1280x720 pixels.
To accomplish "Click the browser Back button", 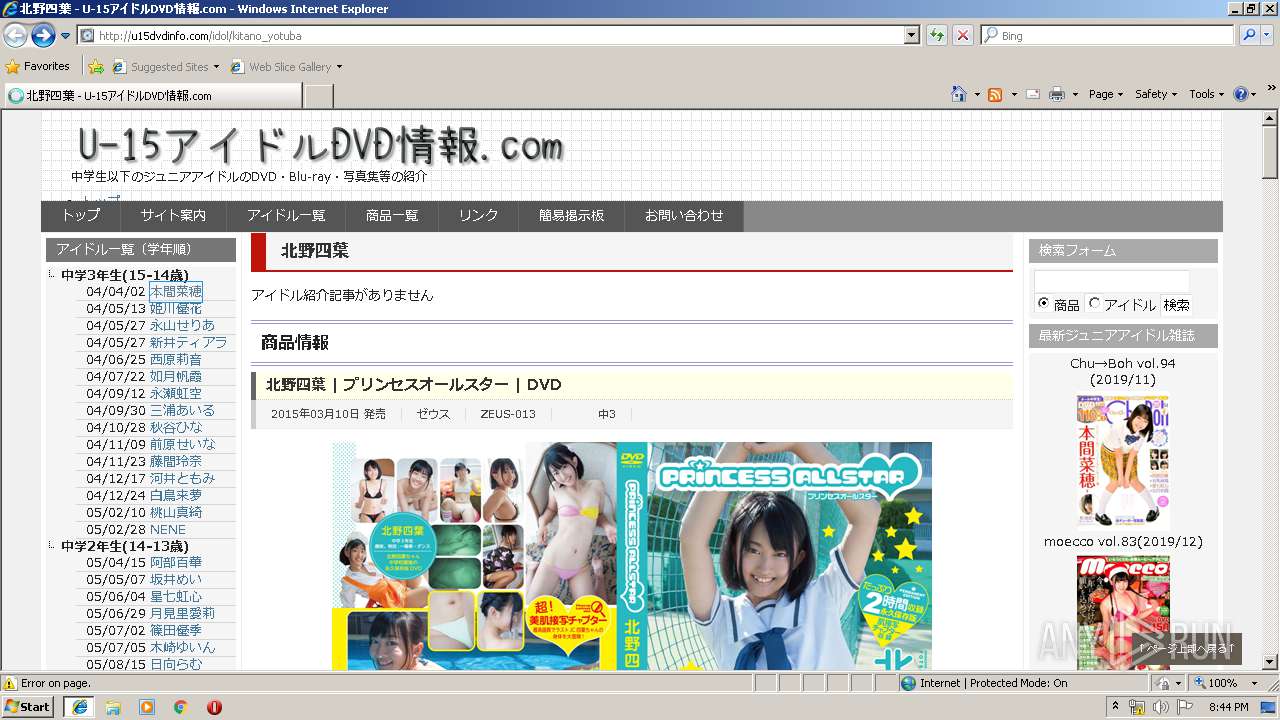I will click(15, 36).
